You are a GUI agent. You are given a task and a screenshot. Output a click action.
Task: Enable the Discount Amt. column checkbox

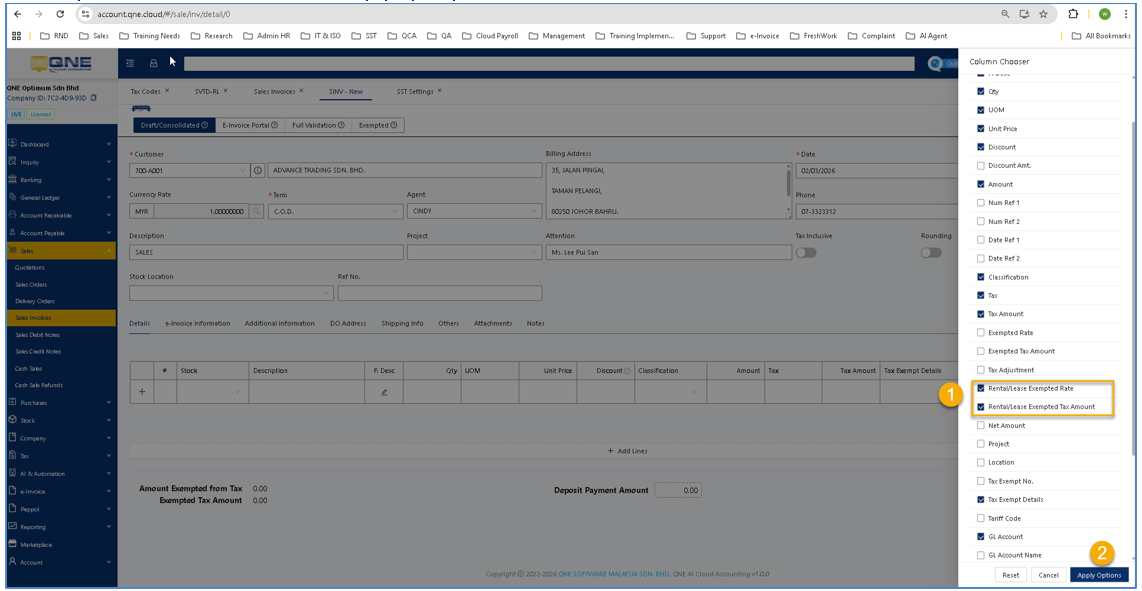point(981,166)
